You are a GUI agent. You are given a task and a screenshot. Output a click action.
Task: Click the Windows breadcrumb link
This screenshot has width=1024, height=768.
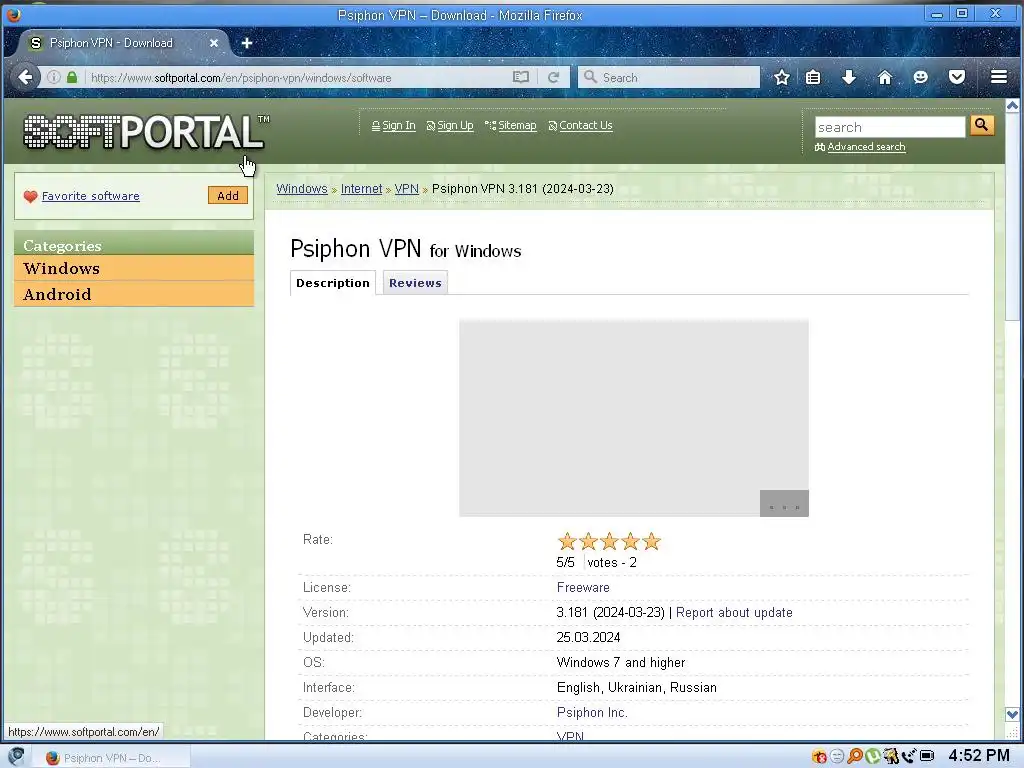(x=302, y=189)
